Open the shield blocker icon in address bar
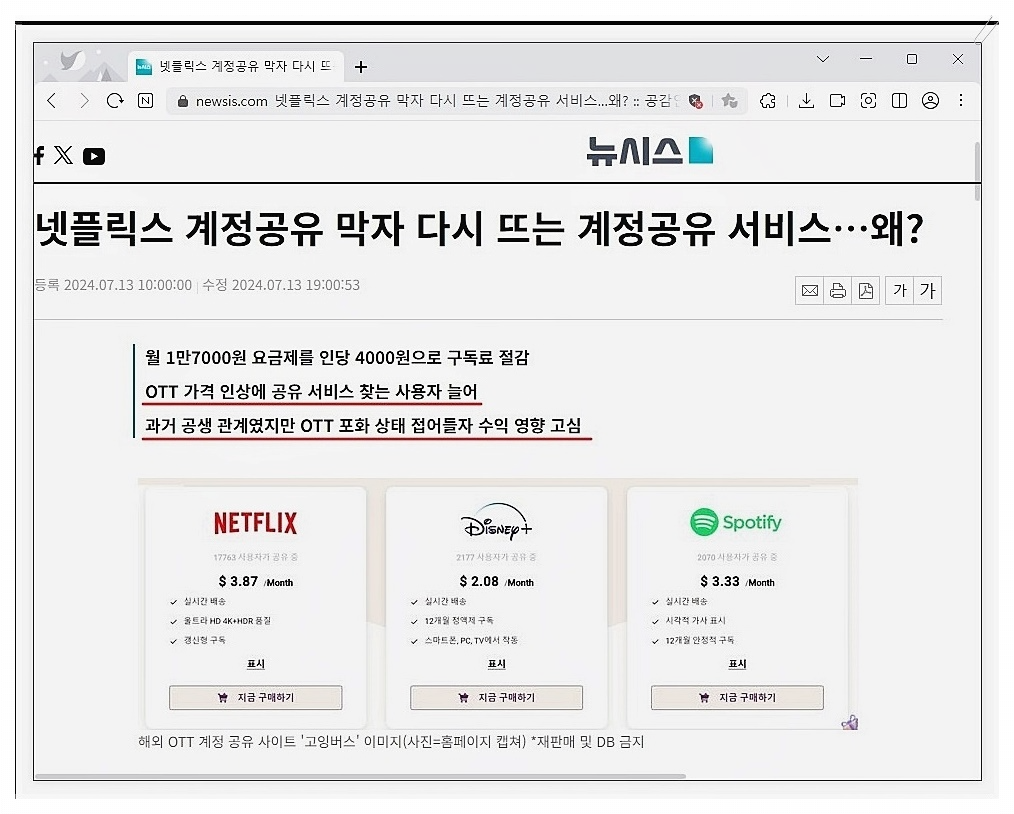1014x814 pixels. (x=696, y=101)
